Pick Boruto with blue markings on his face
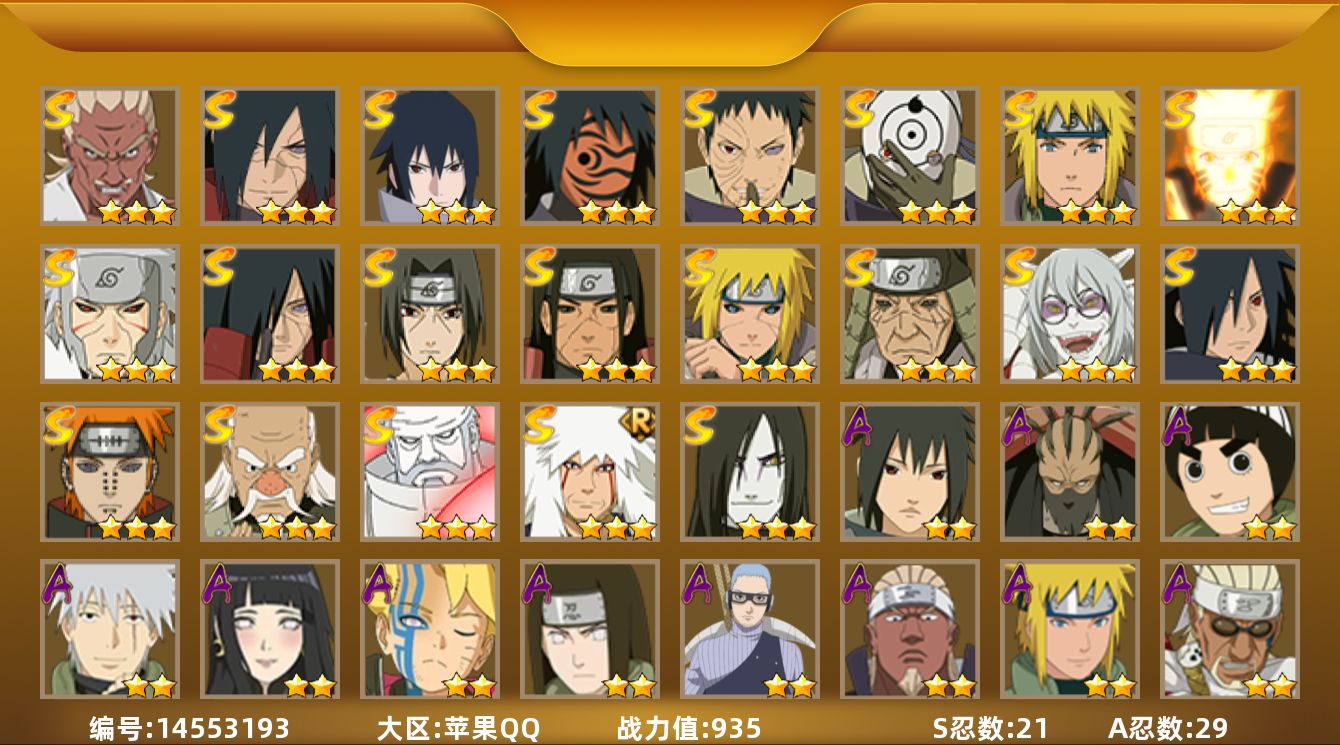Viewport: 1340px width, 745px height. tap(430, 629)
